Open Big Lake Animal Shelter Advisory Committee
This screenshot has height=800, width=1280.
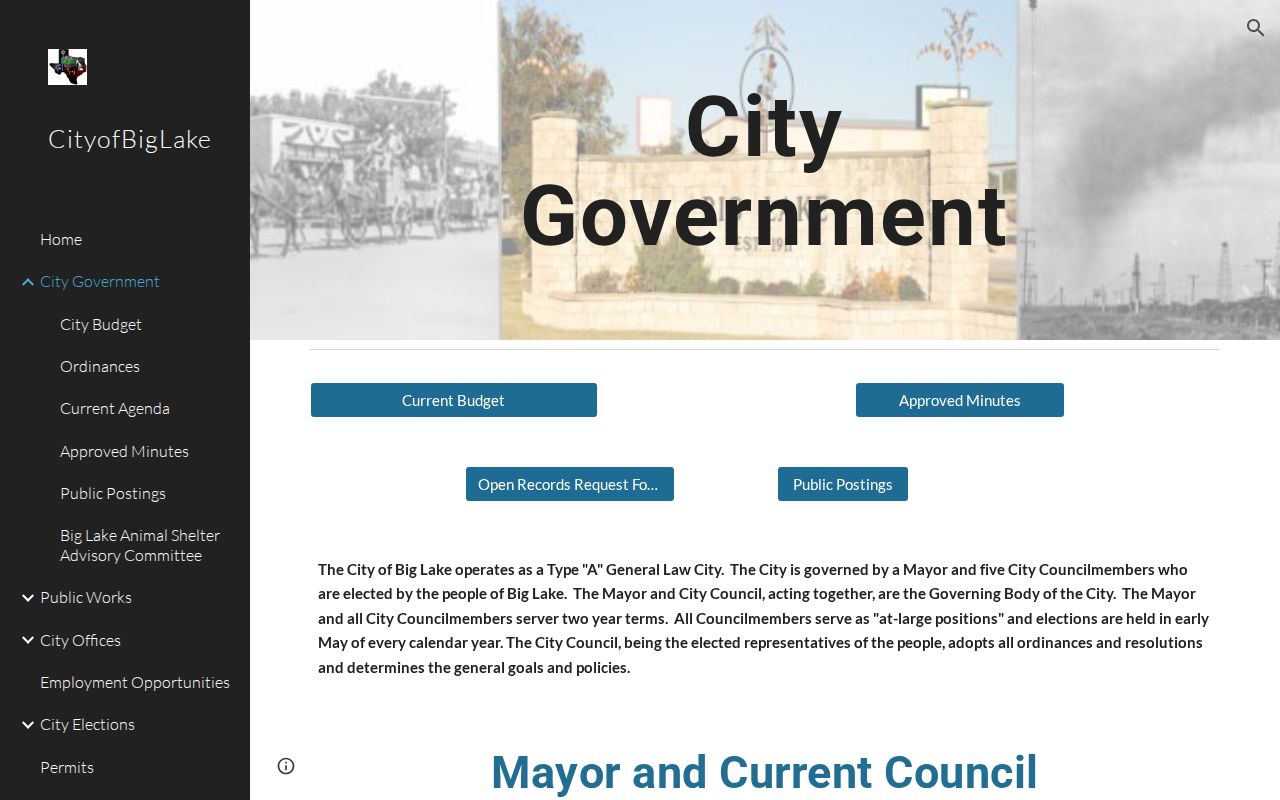point(140,545)
